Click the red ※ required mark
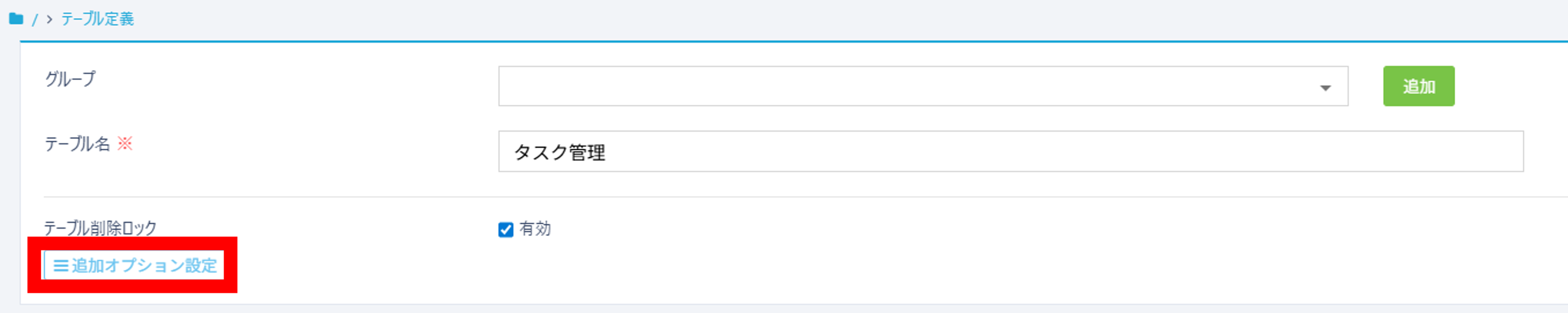 pyautogui.click(x=125, y=144)
